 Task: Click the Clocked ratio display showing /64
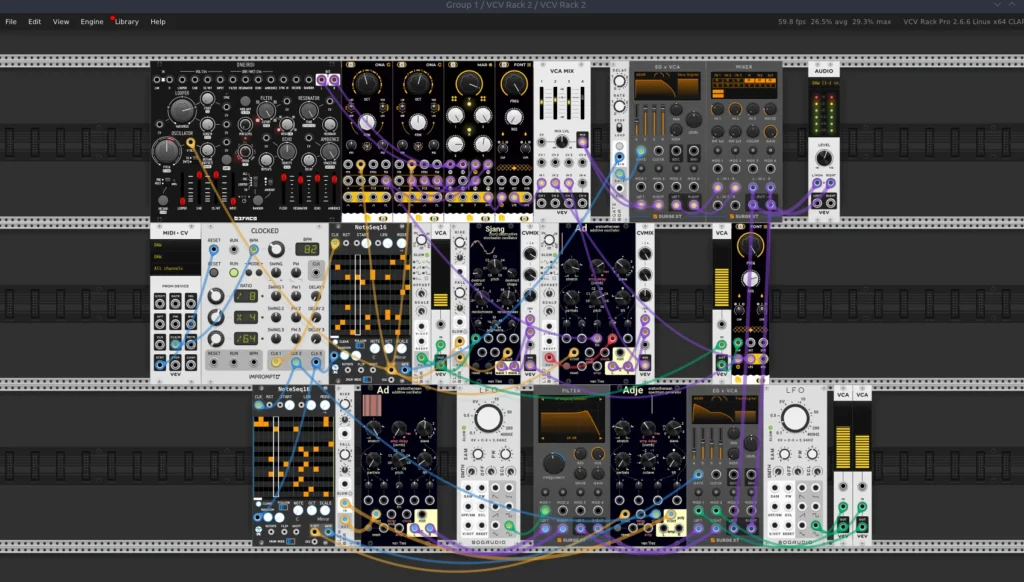[246, 338]
